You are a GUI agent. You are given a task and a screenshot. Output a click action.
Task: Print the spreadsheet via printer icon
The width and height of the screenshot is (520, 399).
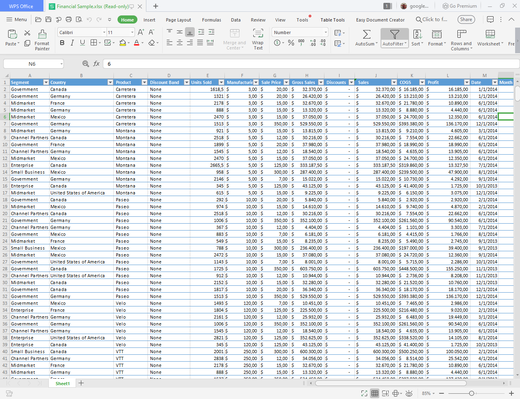(69, 20)
